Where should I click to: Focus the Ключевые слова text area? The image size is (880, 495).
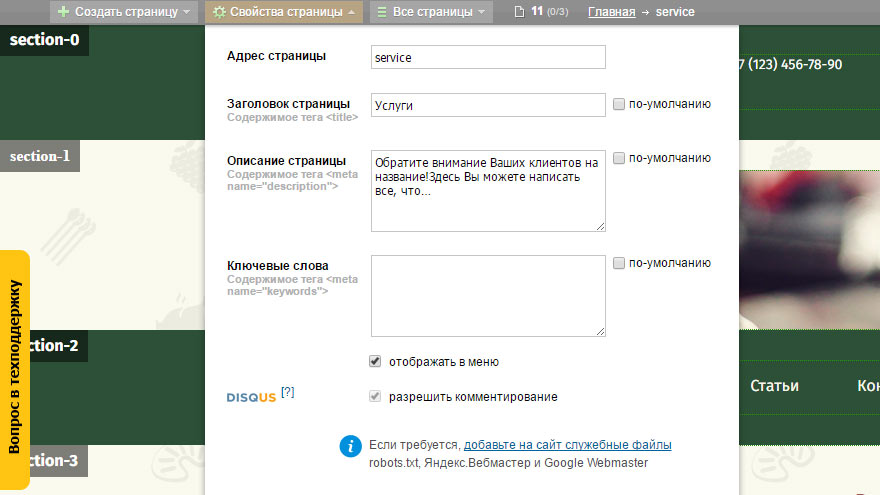pyautogui.click(x=487, y=296)
